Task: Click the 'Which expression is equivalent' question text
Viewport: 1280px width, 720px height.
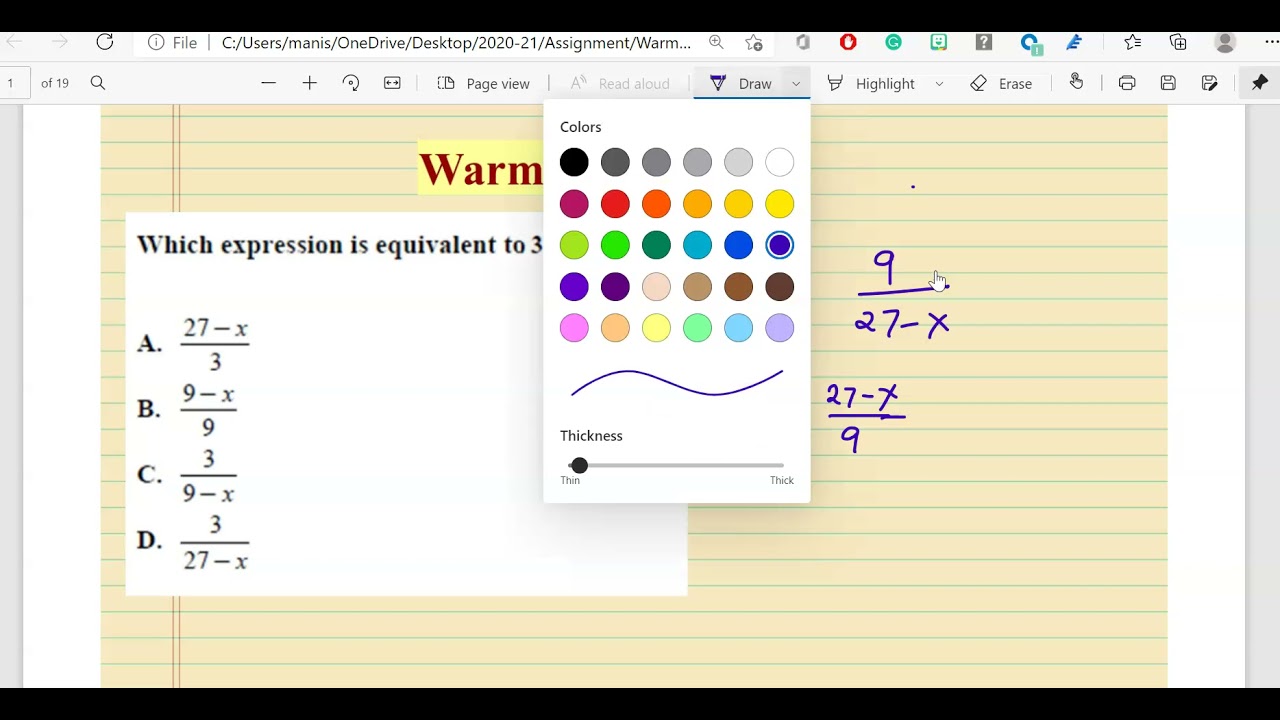Action: [339, 245]
